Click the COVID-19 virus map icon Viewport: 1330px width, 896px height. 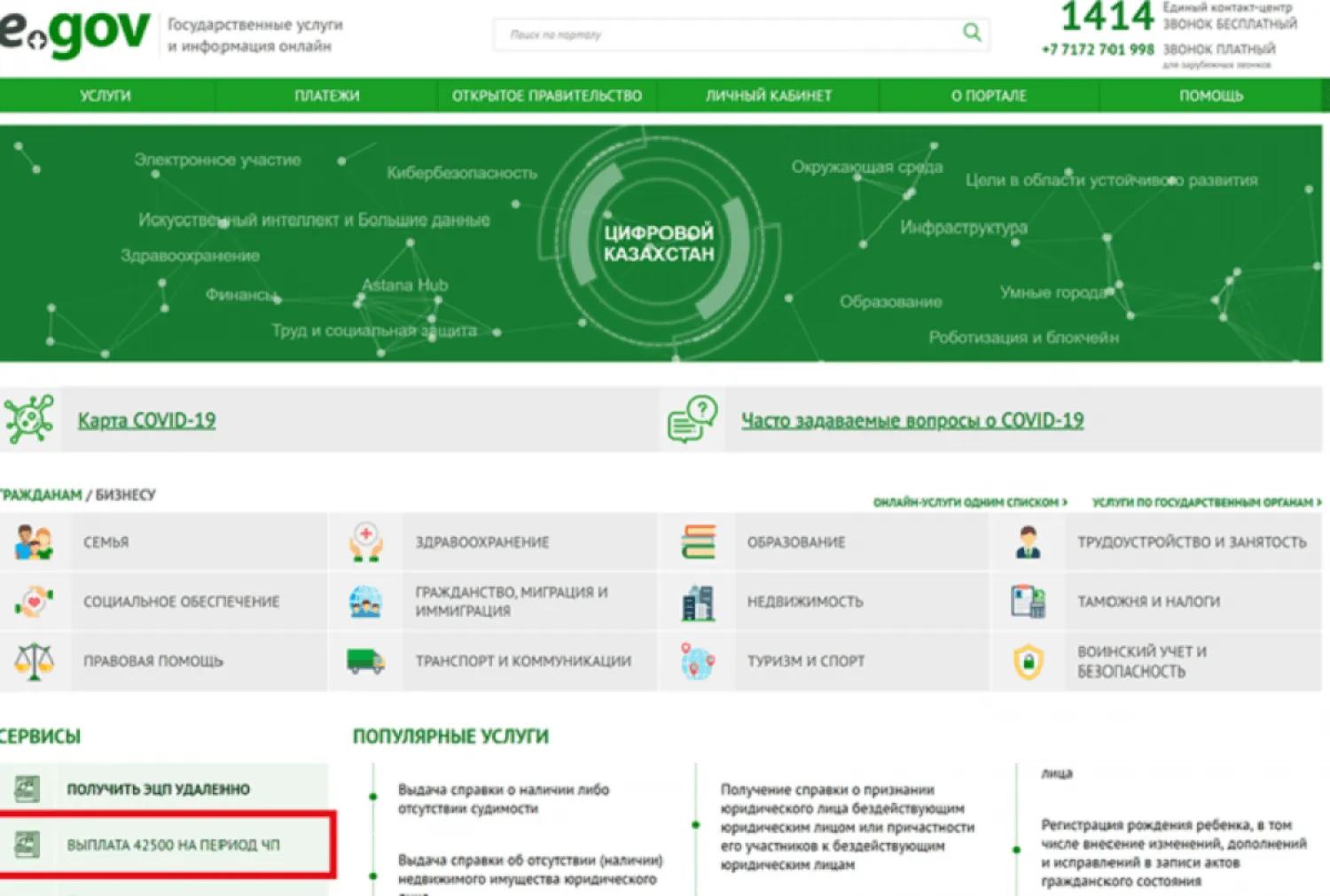pos(28,419)
